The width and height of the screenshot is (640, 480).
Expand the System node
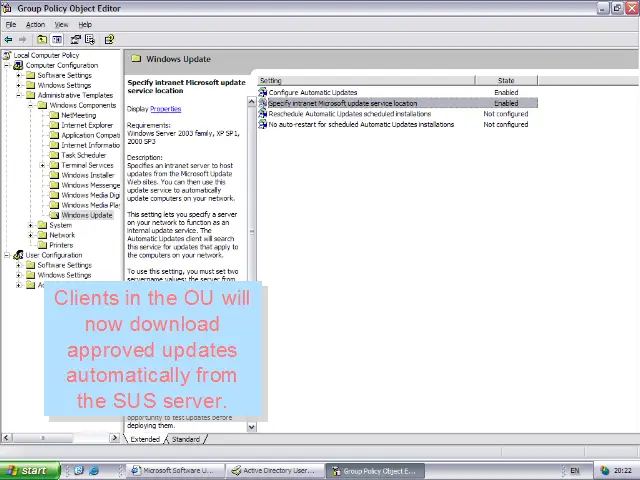(30, 225)
